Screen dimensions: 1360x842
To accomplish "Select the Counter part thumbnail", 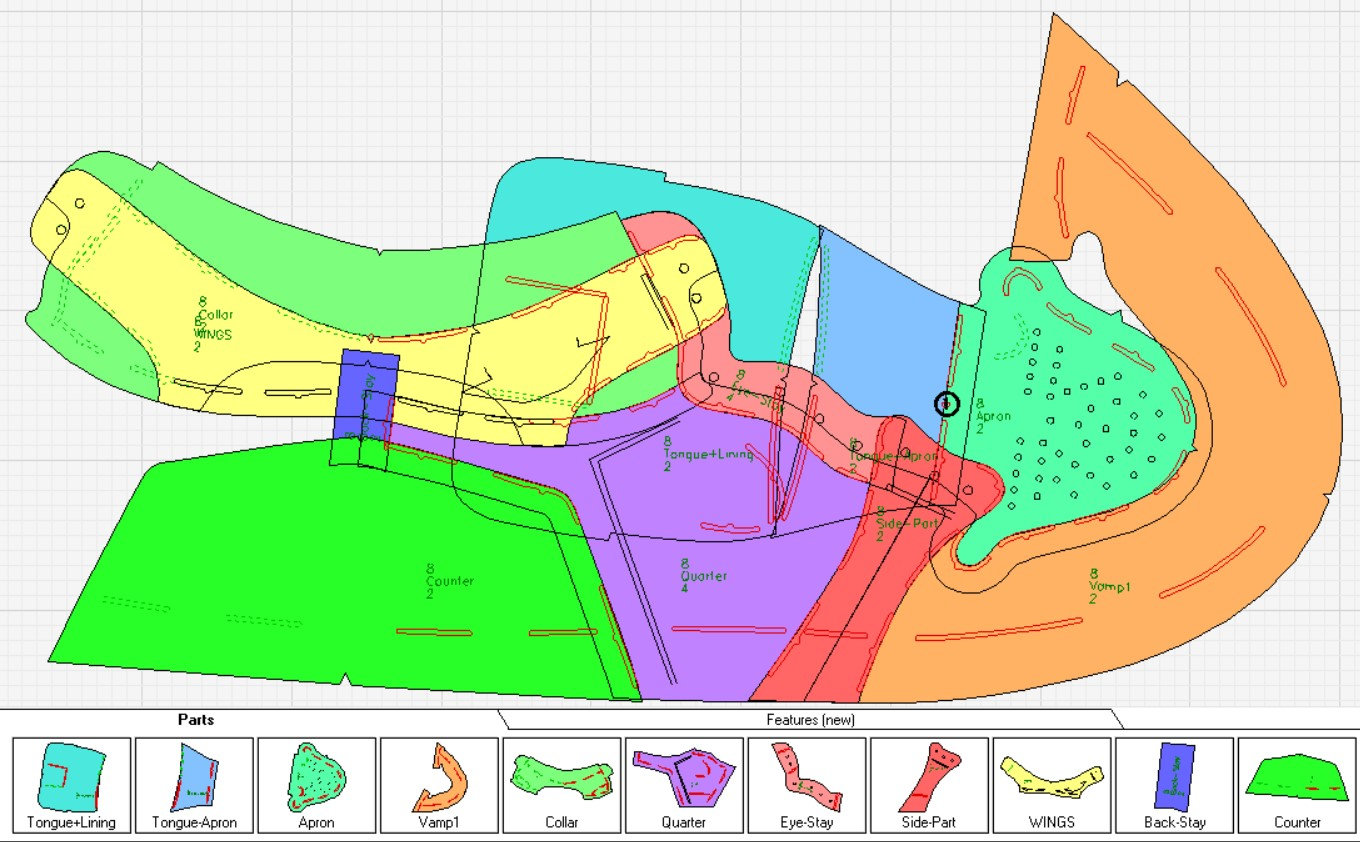I will pos(1297,785).
